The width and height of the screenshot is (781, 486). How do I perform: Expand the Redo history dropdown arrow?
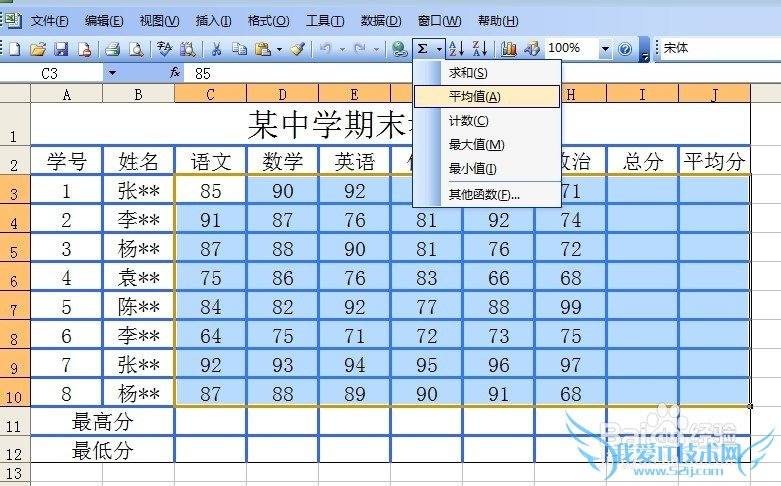(376, 49)
